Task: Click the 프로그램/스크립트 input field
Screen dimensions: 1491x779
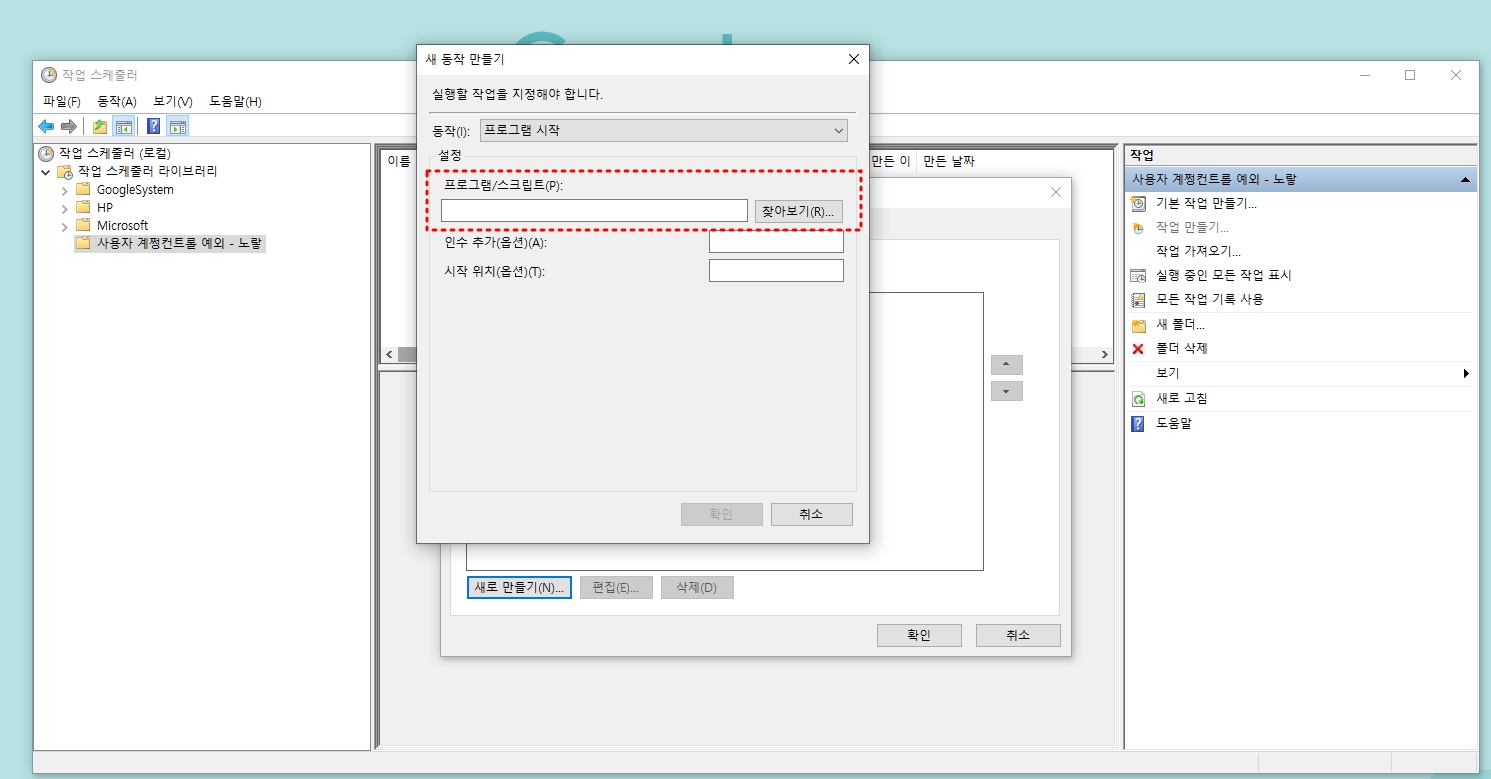Action: (x=594, y=210)
